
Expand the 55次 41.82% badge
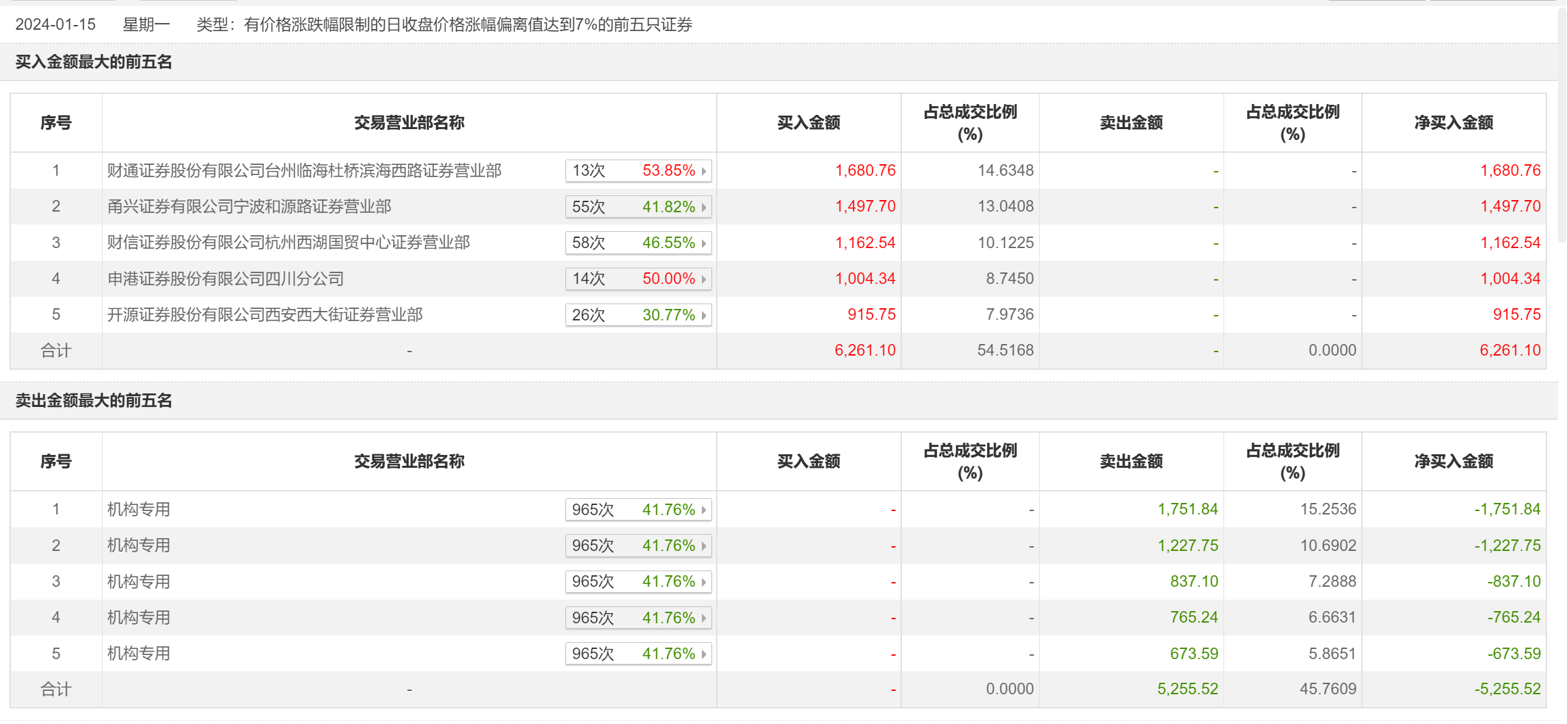pos(638,207)
